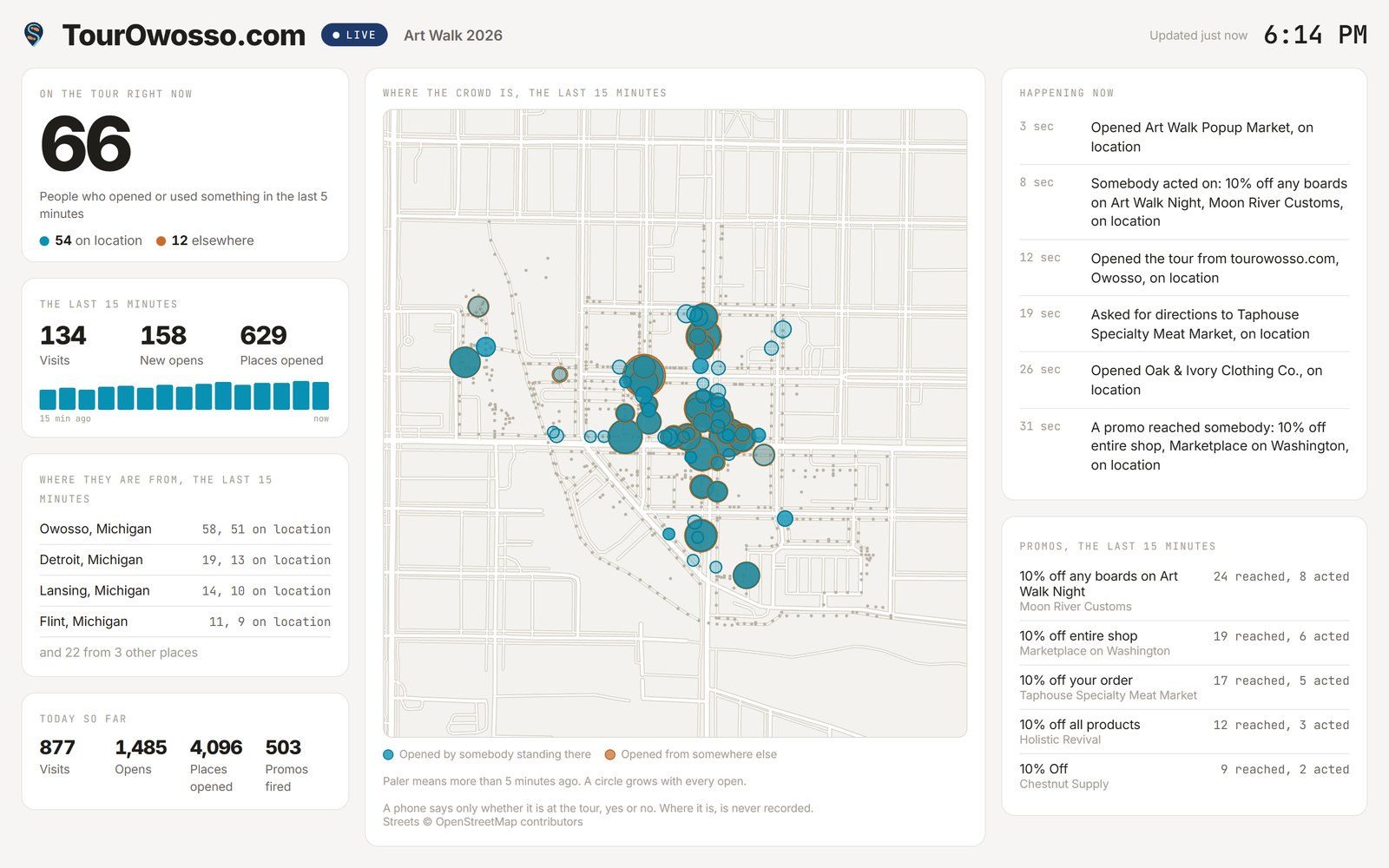Select the '10% off your order' promo row
This screenshot has height=868, width=1389.
pos(1184,687)
